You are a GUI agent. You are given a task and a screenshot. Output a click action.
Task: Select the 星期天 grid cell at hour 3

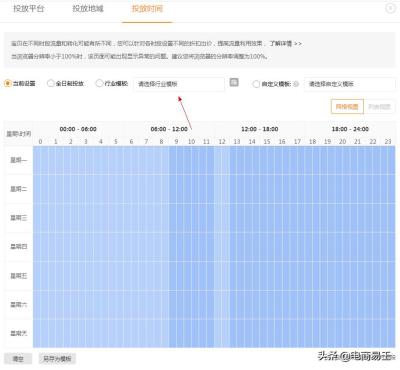click(x=86, y=333)
